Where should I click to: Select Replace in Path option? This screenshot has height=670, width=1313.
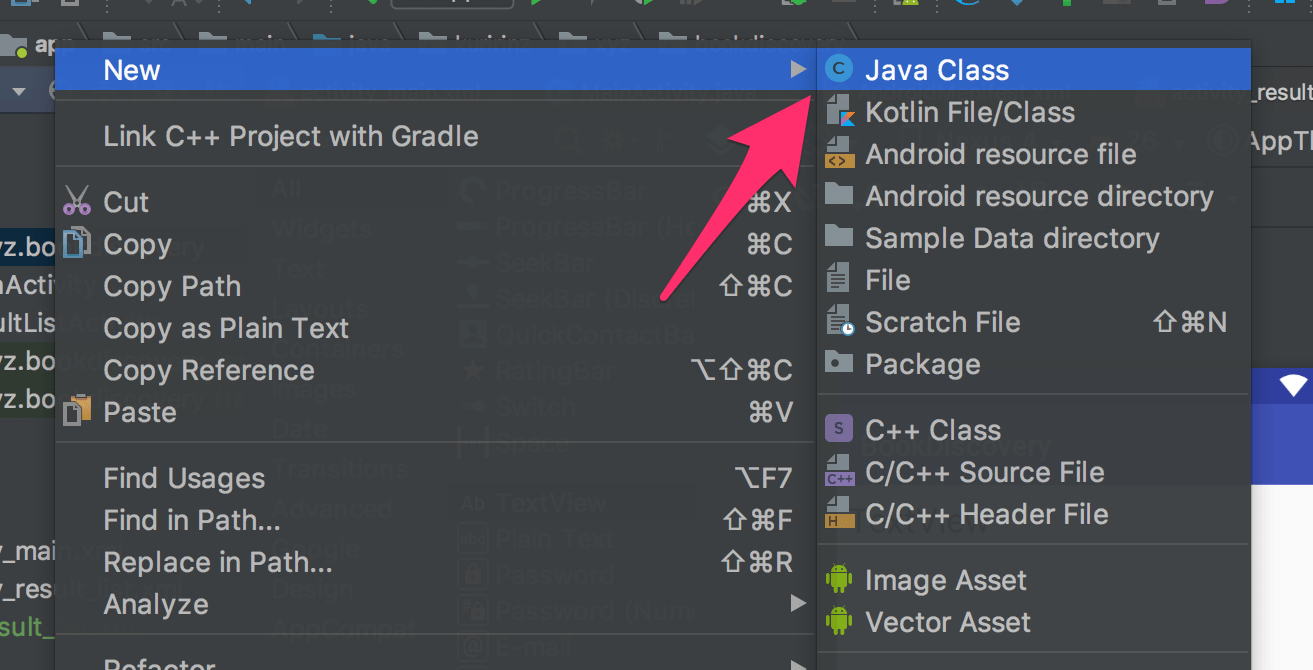(217, 562)
